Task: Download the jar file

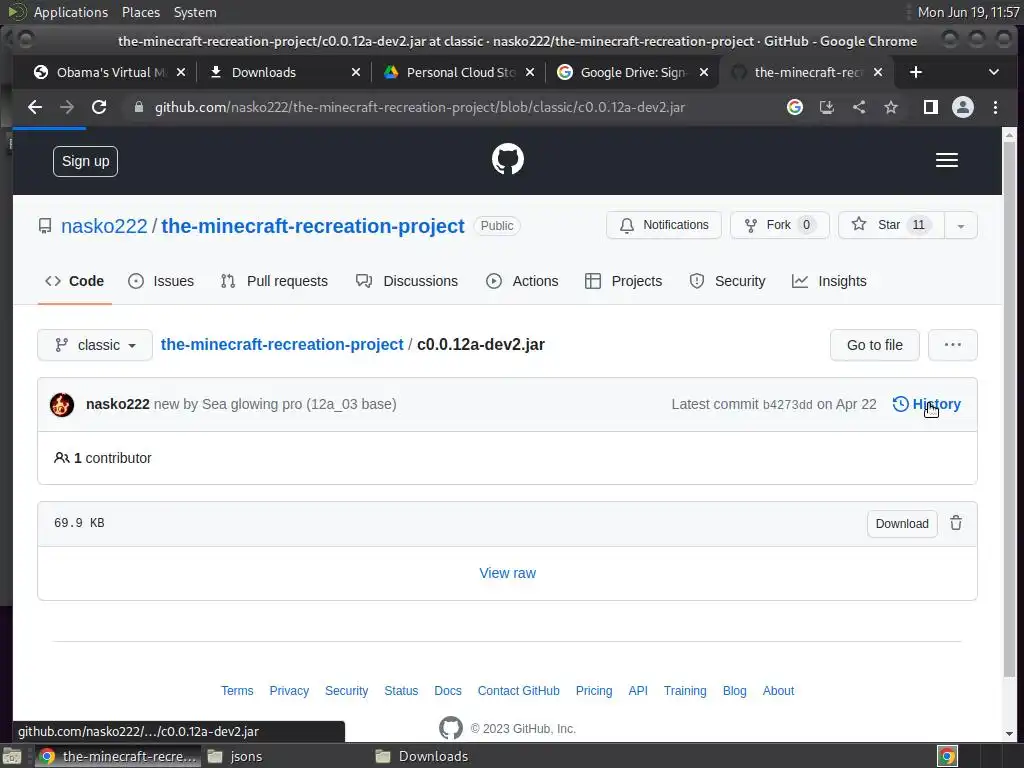Action: 902,524
